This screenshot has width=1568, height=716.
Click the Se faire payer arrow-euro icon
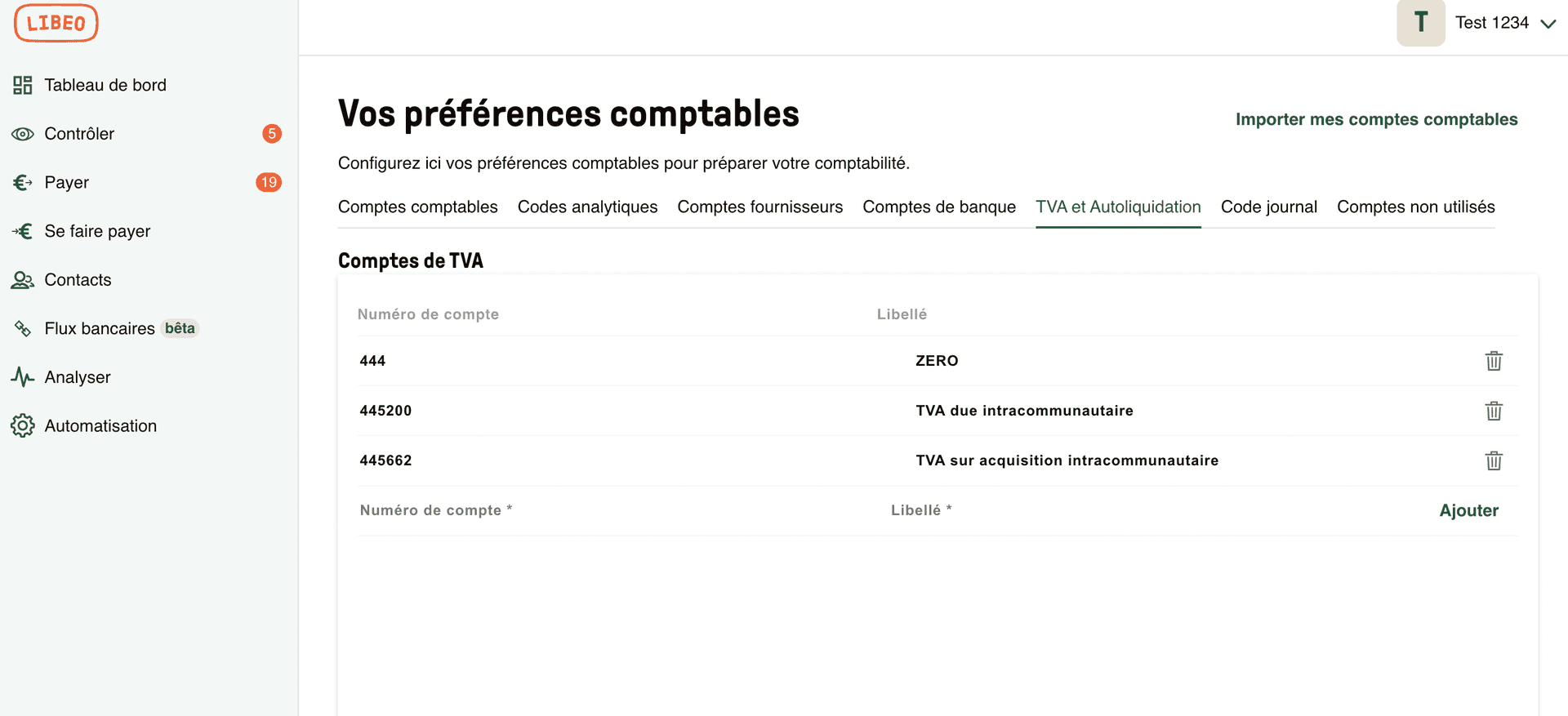coord(23,231)
